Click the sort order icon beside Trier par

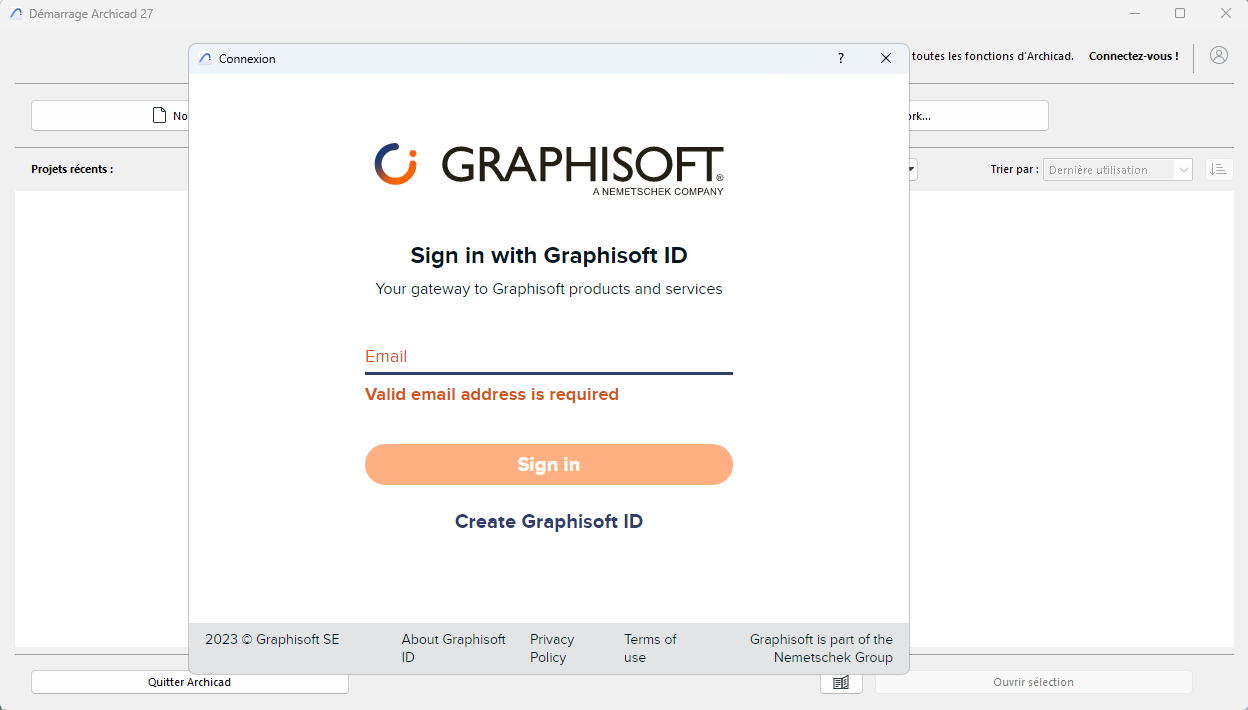(x=1218, y=169)
